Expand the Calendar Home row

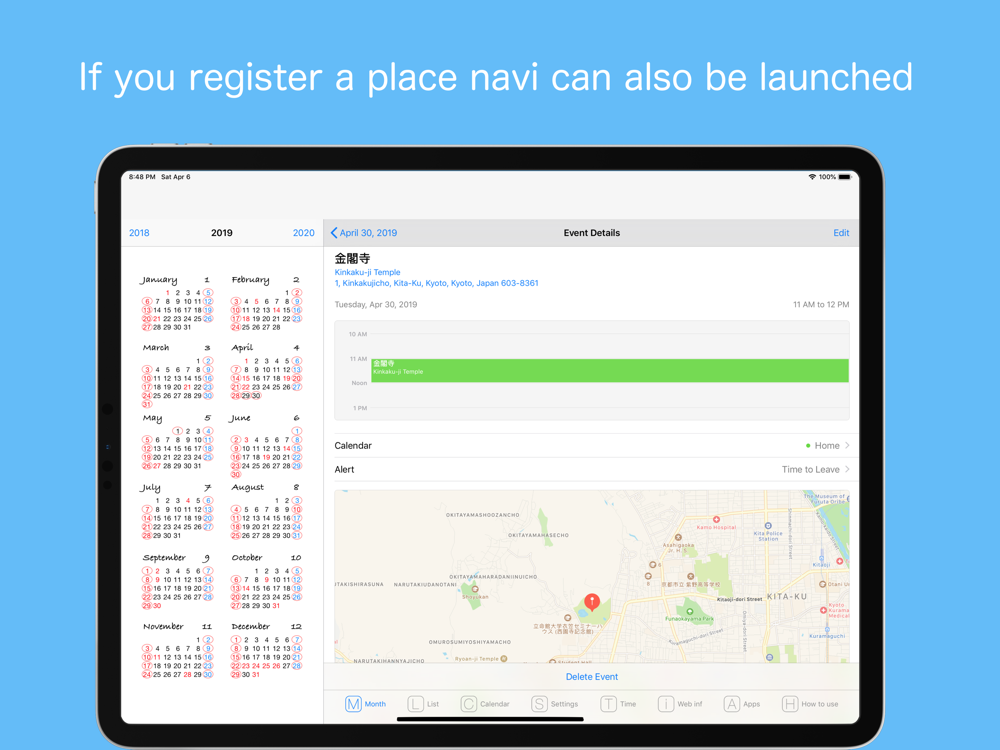coord(591,445)
